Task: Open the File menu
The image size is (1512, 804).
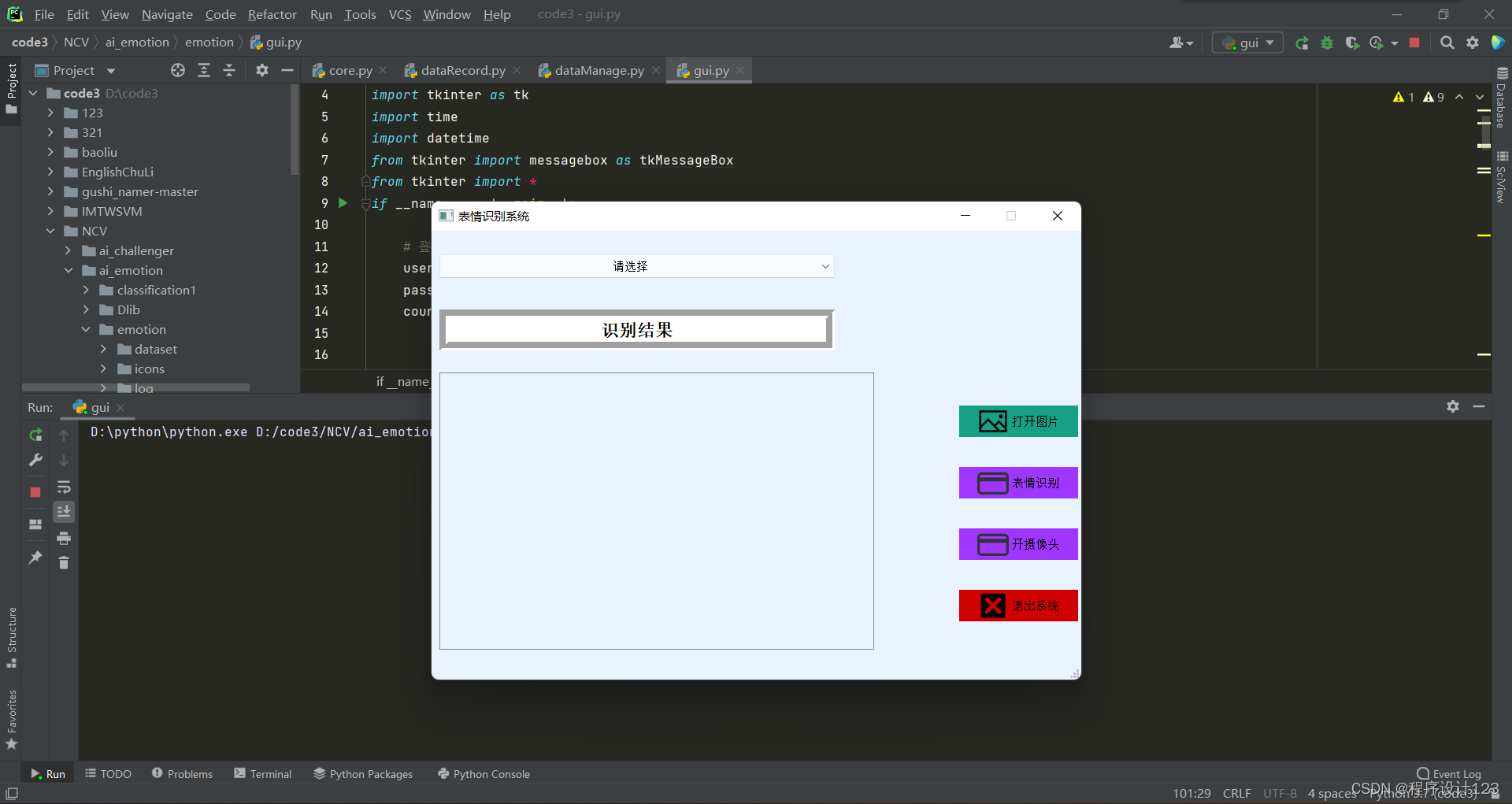Action: [x=44, y=14]
